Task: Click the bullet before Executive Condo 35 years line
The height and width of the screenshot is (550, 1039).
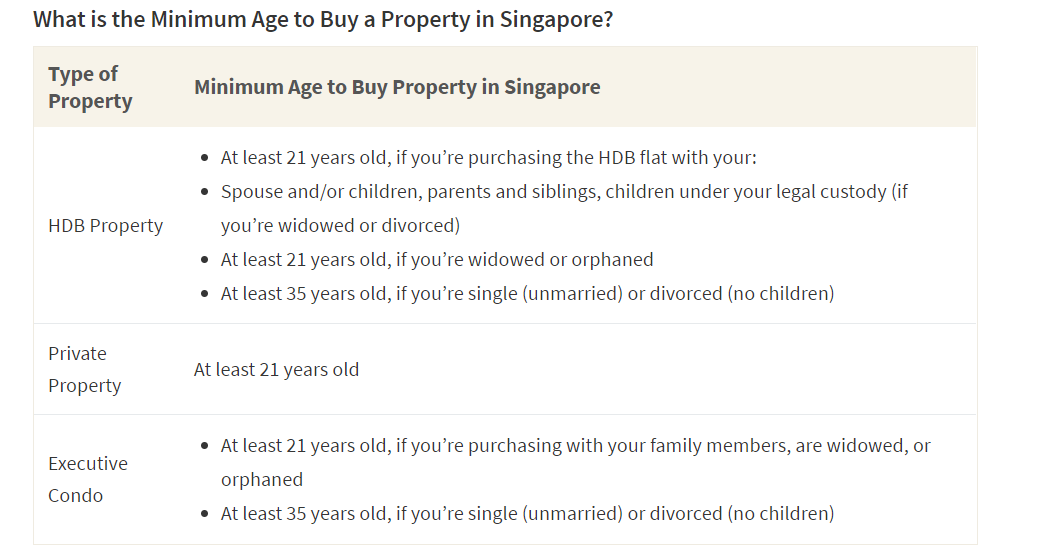Action: 205,514
